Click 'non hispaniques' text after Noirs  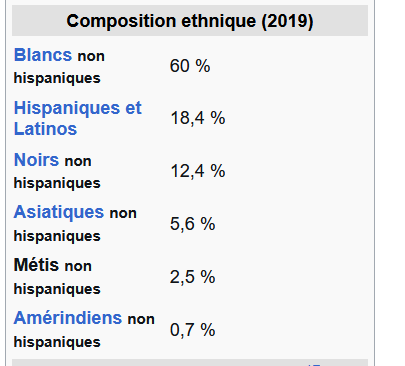(52, 172)
